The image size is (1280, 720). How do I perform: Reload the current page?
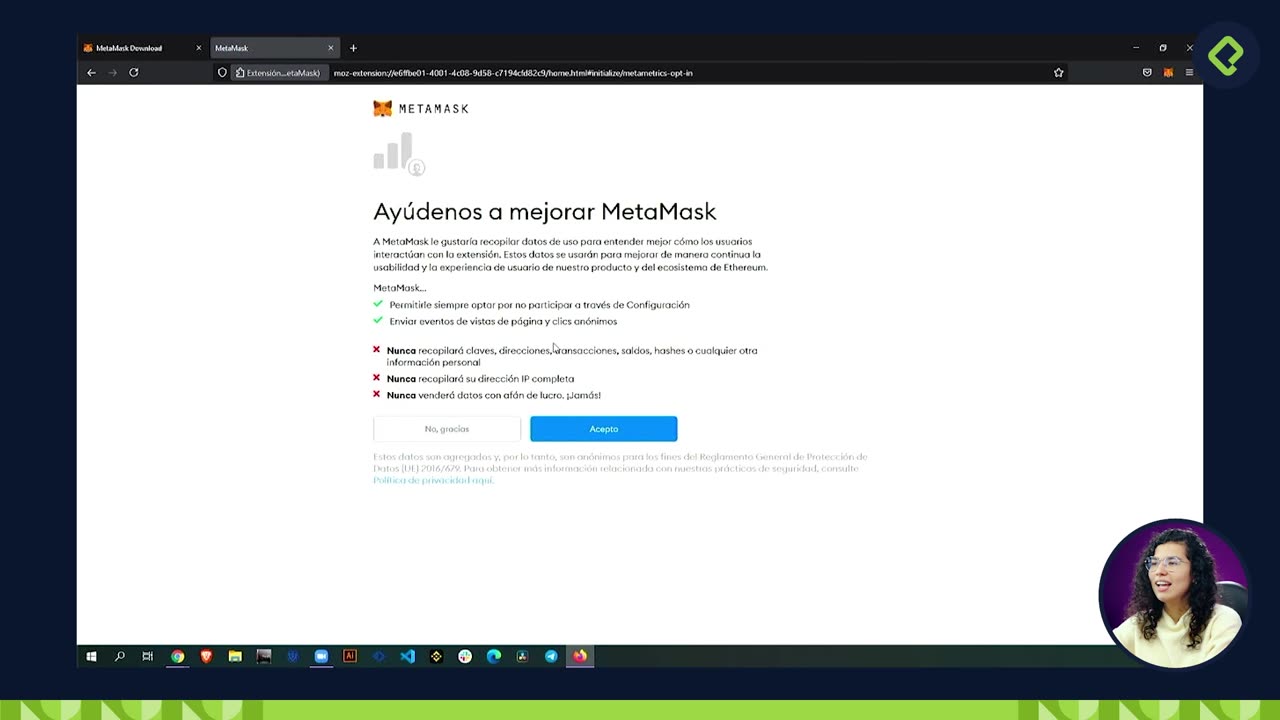coord(133,73)
